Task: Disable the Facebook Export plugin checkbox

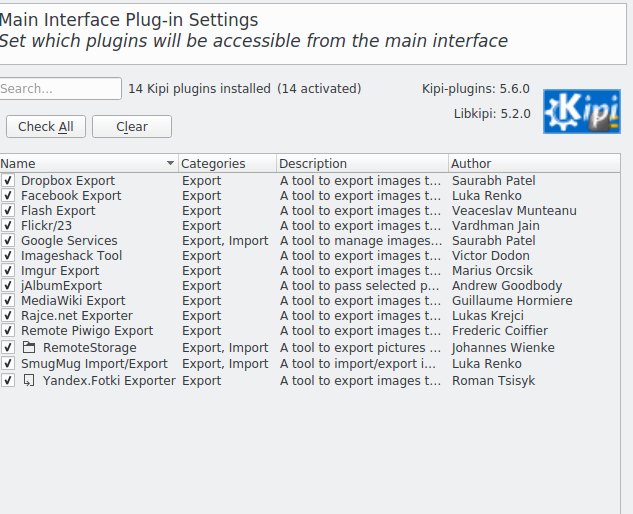Action: [8, 196]
